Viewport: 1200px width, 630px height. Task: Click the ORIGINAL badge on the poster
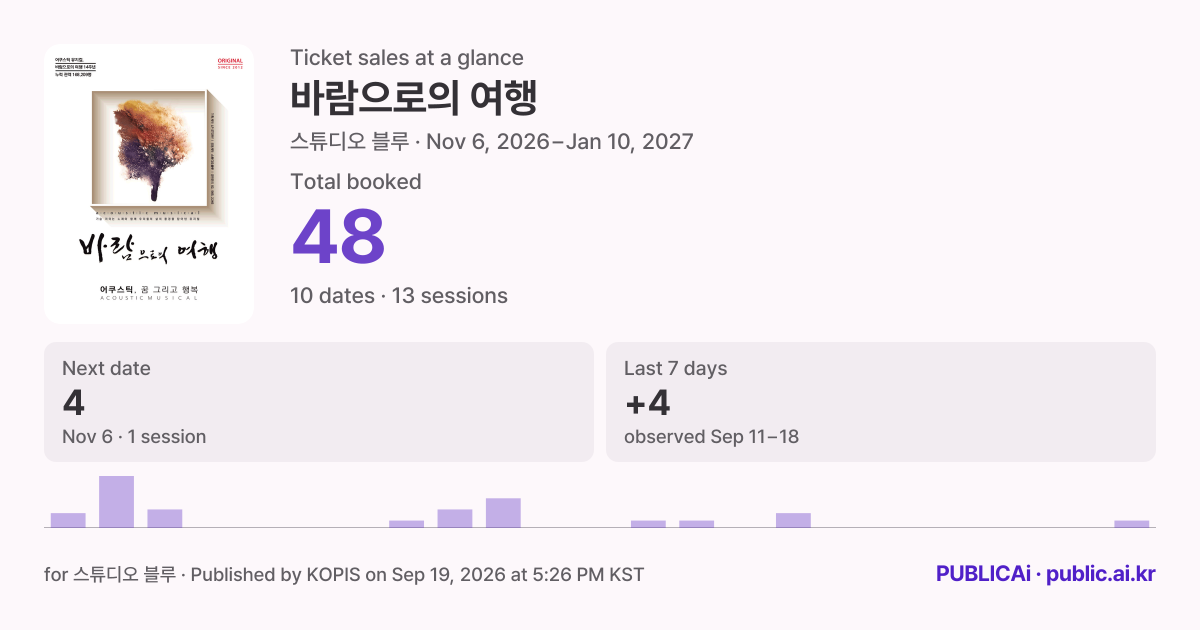click(230, 64)
